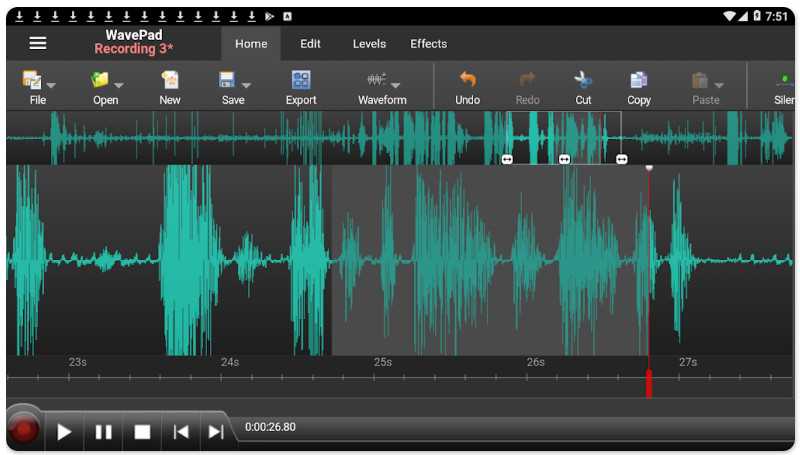Expand the Waveform view dropdown
800x455 pixels.
tap(396, 85)
